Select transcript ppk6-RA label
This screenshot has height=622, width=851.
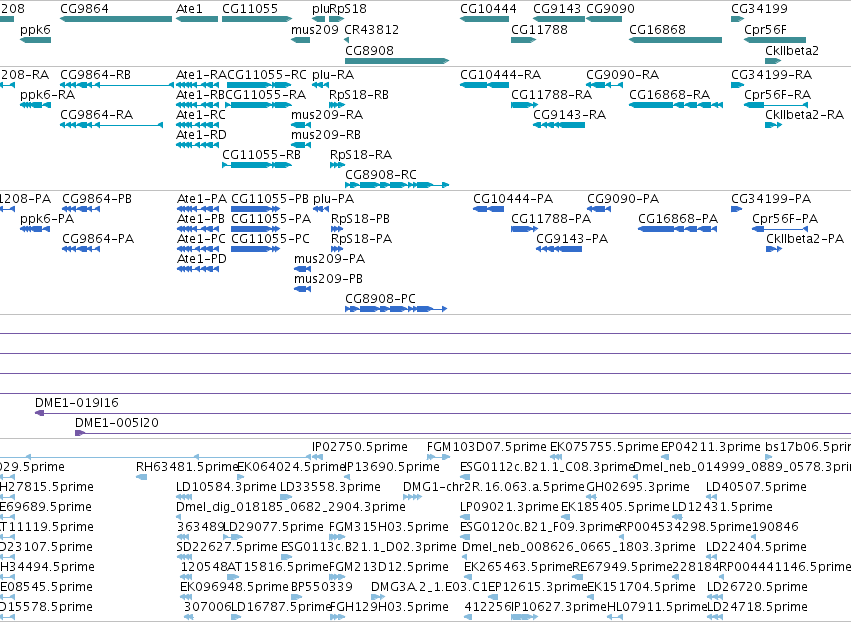(48, 95)
